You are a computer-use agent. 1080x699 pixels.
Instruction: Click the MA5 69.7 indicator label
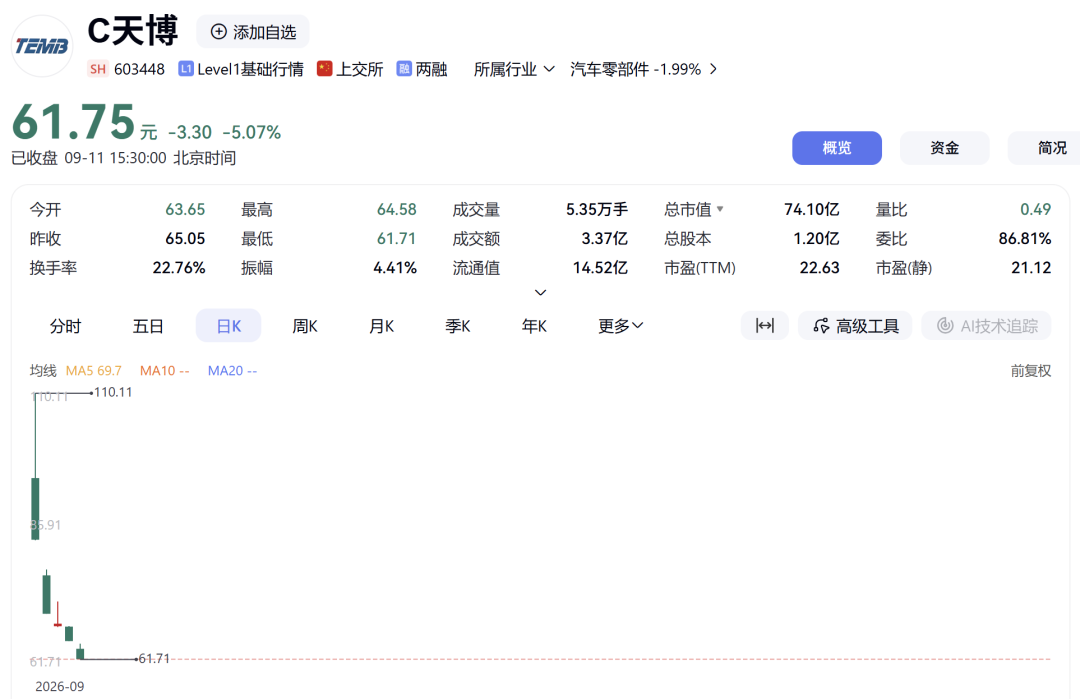tap(94, 371)
